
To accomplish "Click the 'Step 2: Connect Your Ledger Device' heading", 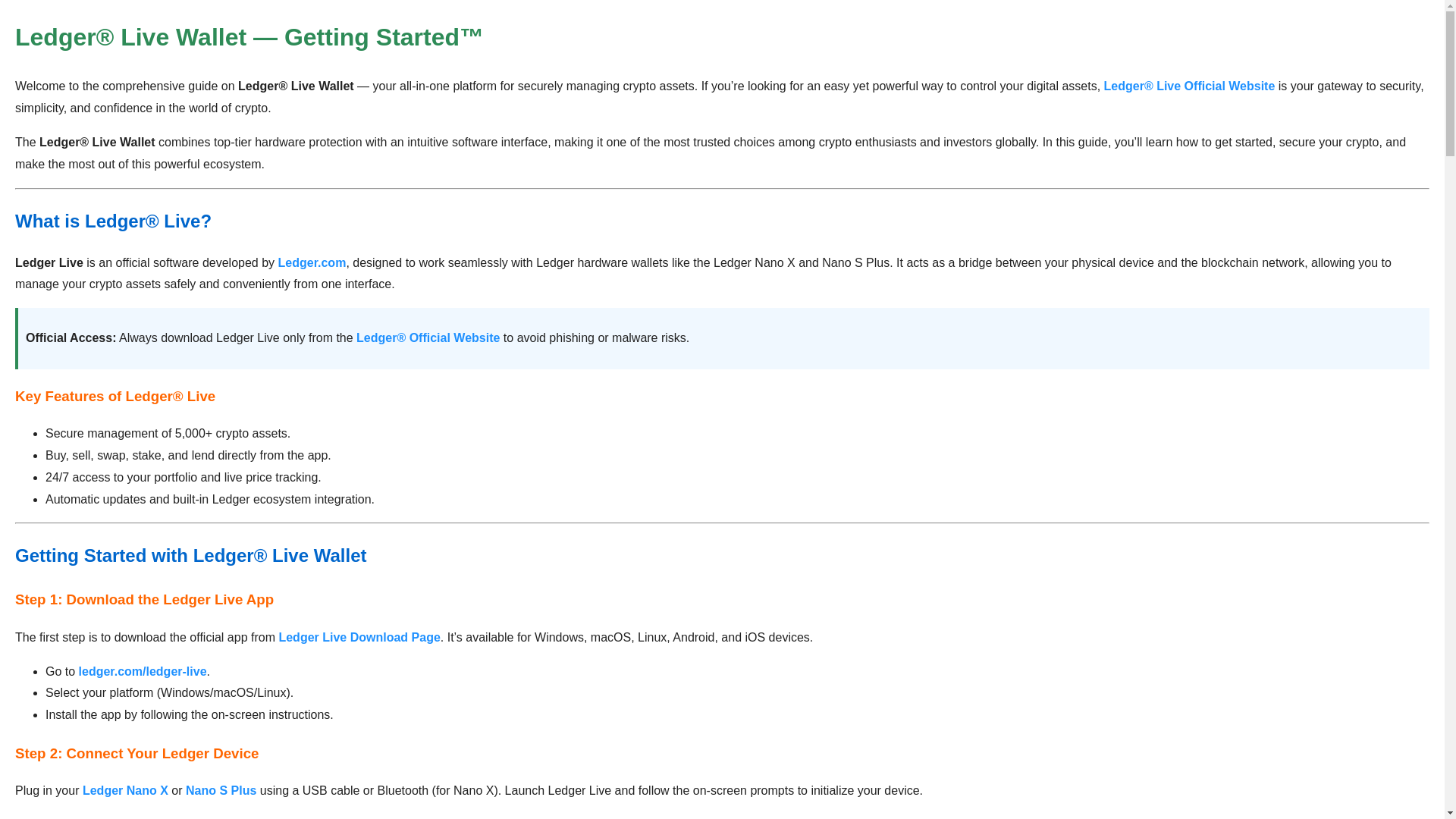I will pyautogui.click(x=136, y=754).
